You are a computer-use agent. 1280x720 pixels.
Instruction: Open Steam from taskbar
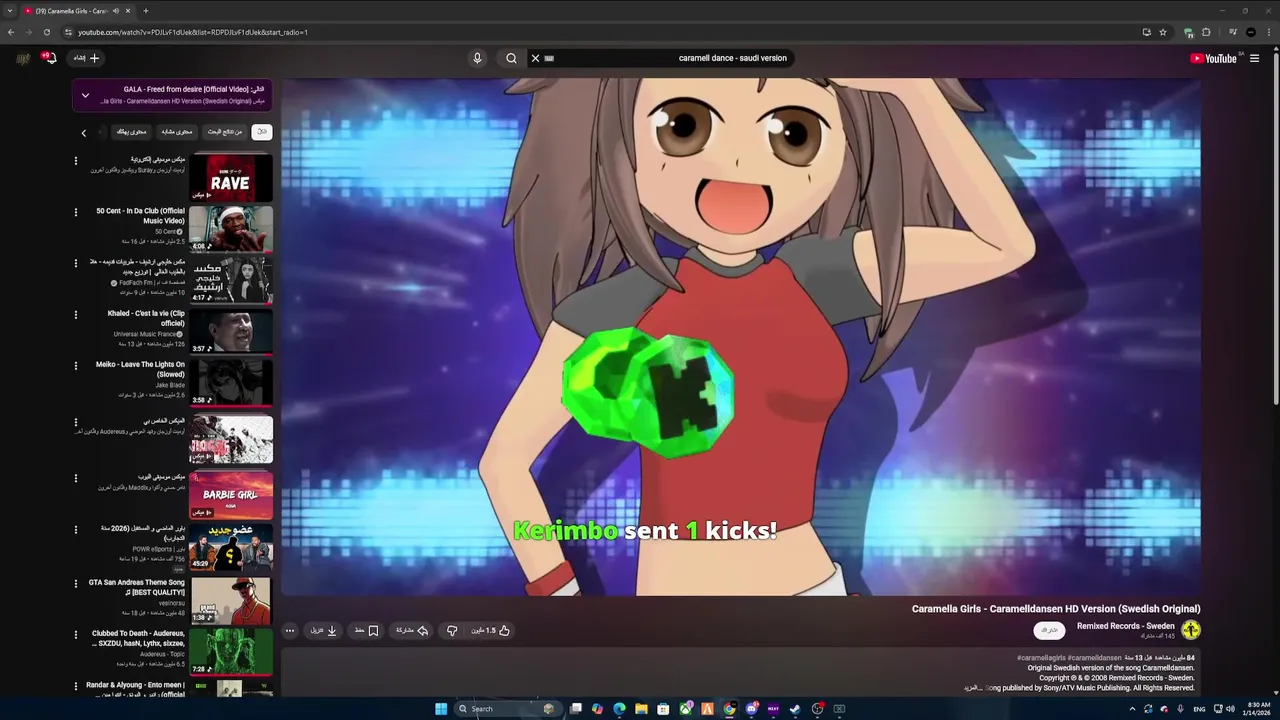point(795,709)
